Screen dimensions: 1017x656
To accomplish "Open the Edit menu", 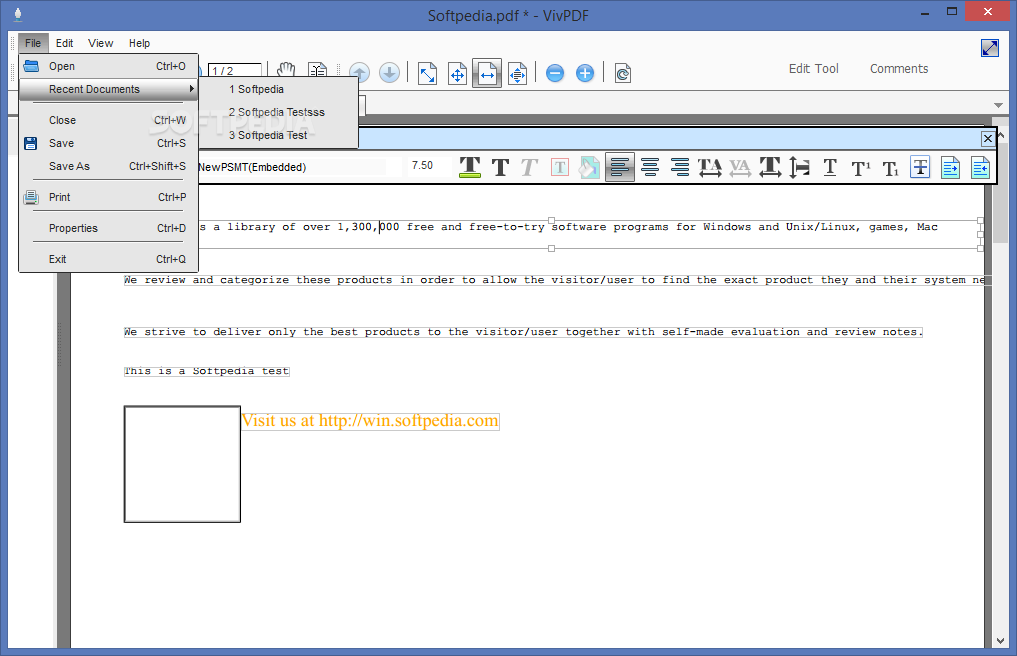I will [64, 43].
